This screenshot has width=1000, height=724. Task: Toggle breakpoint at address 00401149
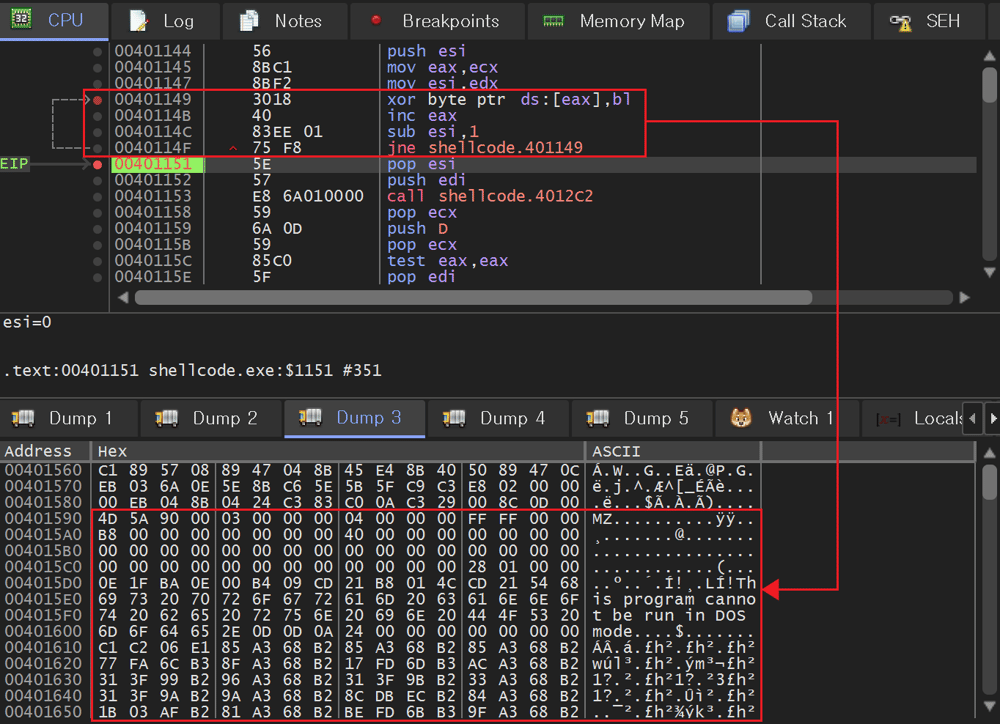click(x=97, y=100)
